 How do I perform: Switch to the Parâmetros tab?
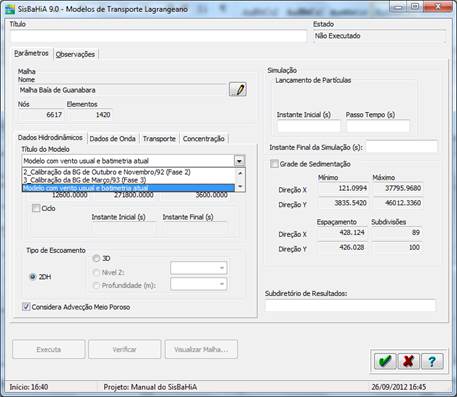click(32, 53)
